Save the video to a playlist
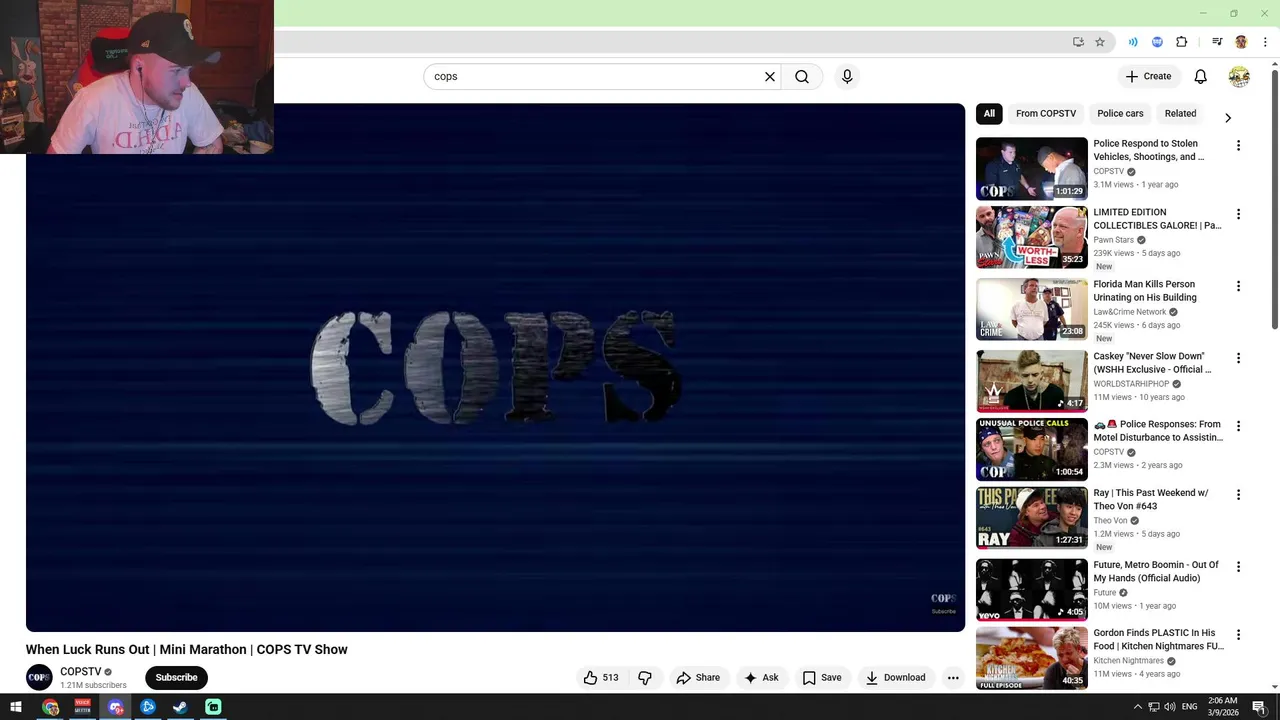This screenshot has width=1280, height=720. point(822,677)
